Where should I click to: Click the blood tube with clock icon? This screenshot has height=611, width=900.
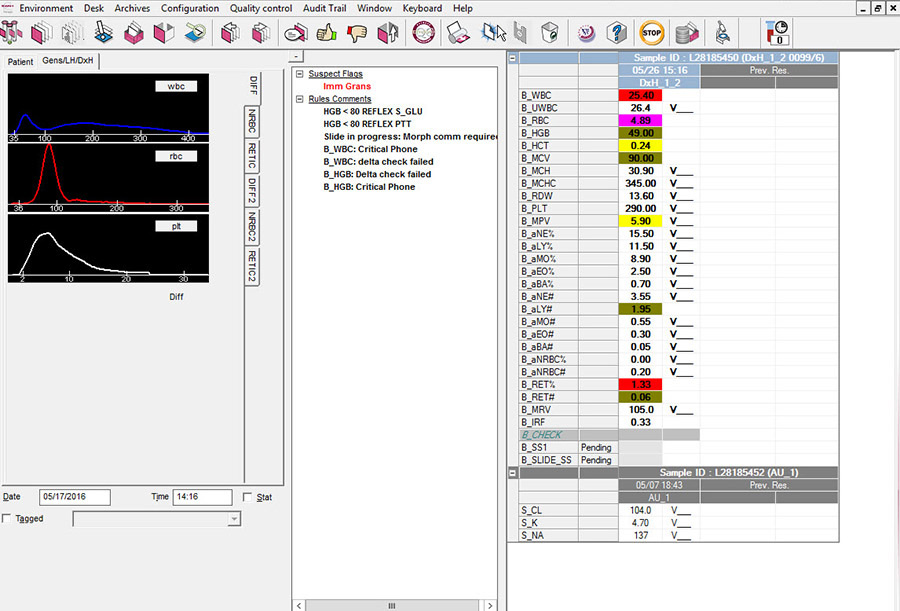[x=777, y=32]
